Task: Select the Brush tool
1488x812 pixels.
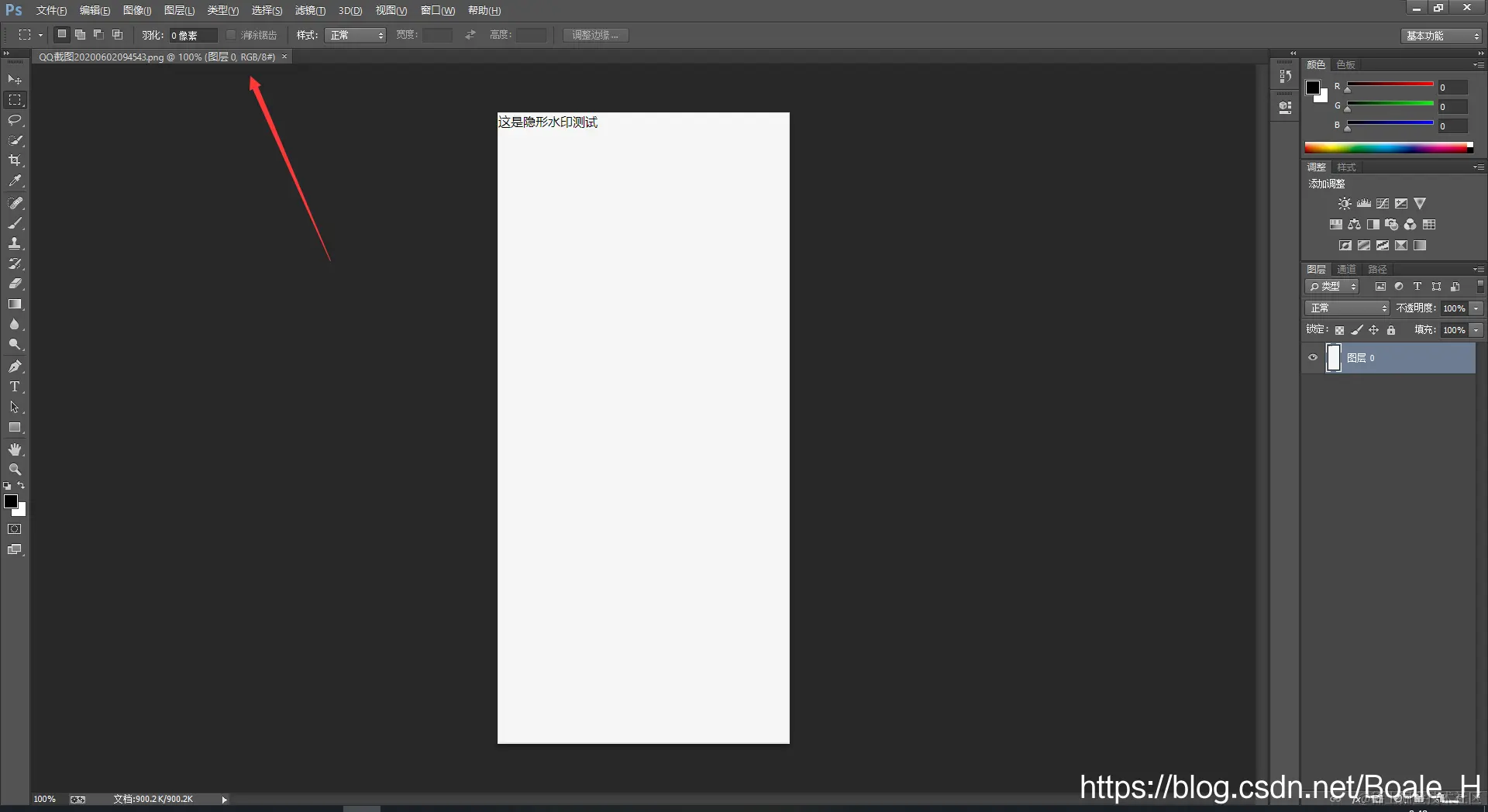Action: click(14, 223)
